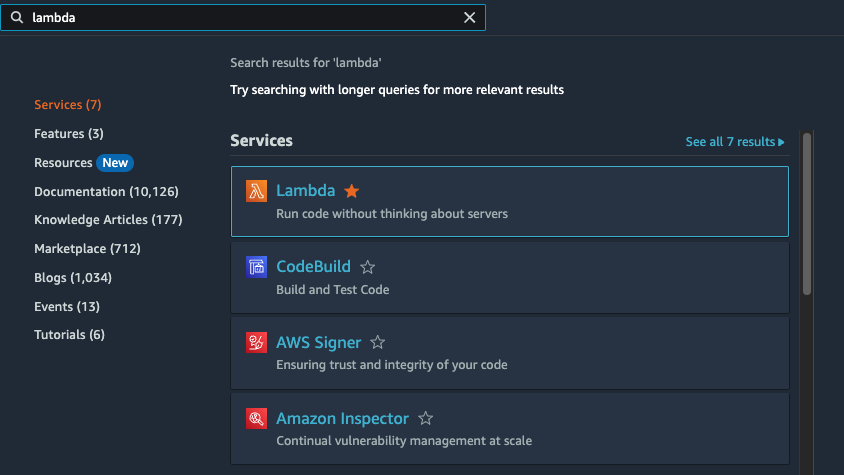Favorite CodeBuild with its star
This screenshot has width=844, height=475.
(x=368, y=267)
